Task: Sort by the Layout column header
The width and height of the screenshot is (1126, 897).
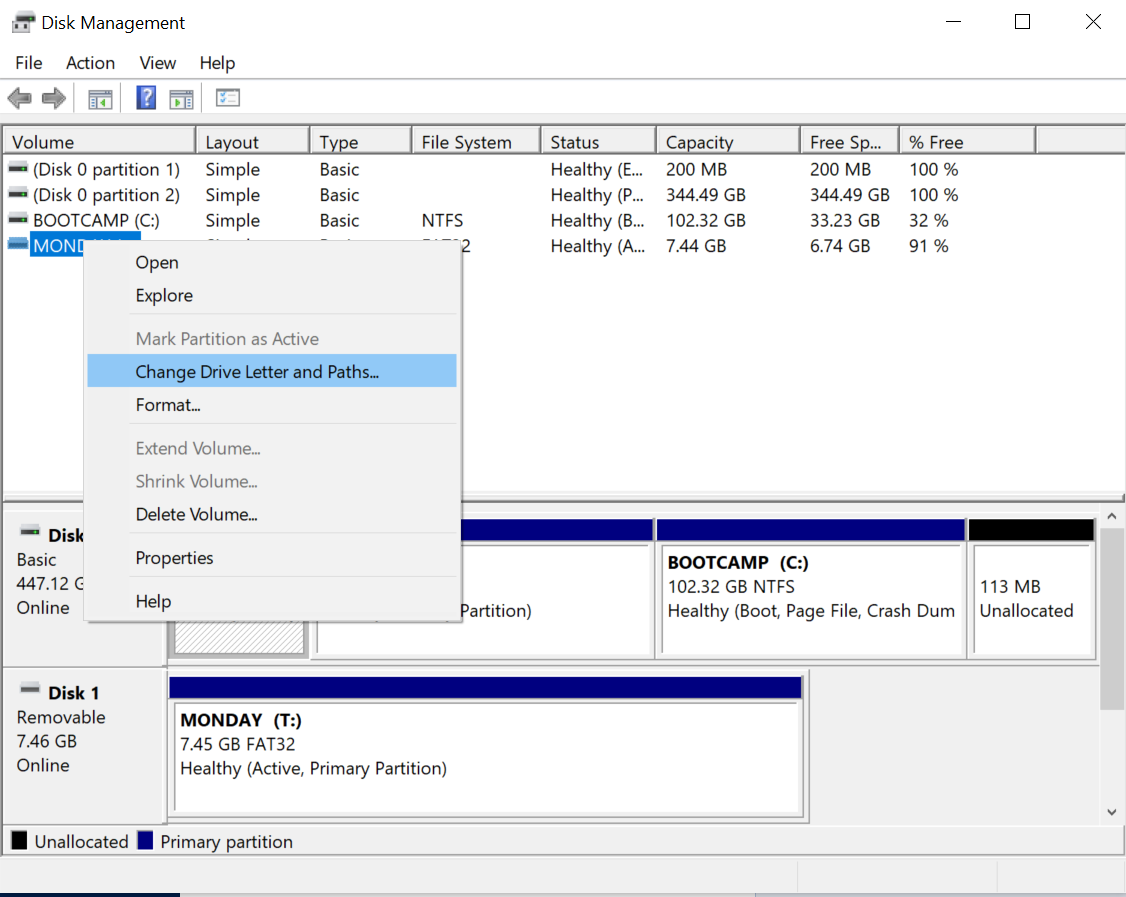Action: (x=253, y=141)
